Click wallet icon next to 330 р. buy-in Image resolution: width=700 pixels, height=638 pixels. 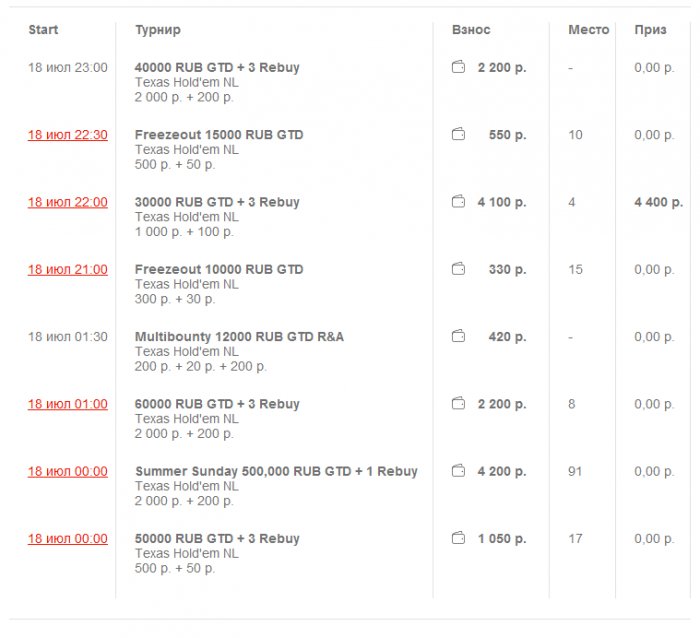click(458, 269)
